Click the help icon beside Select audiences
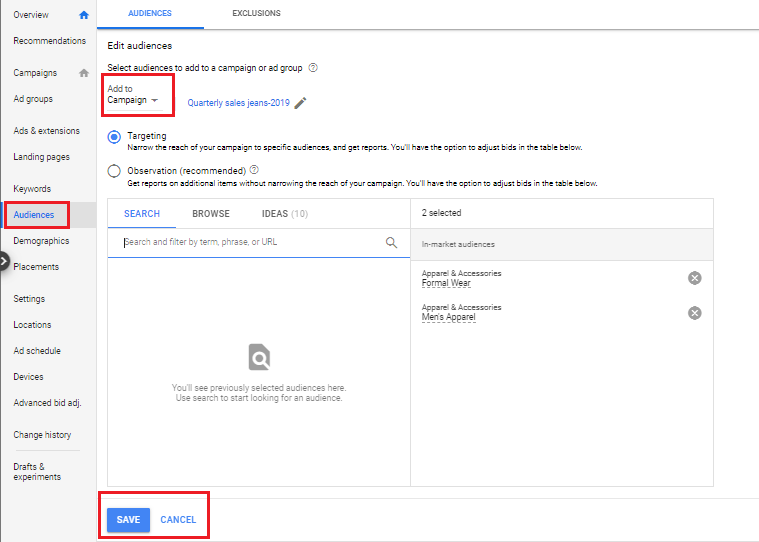759x542 pixels. click(313, 68)
